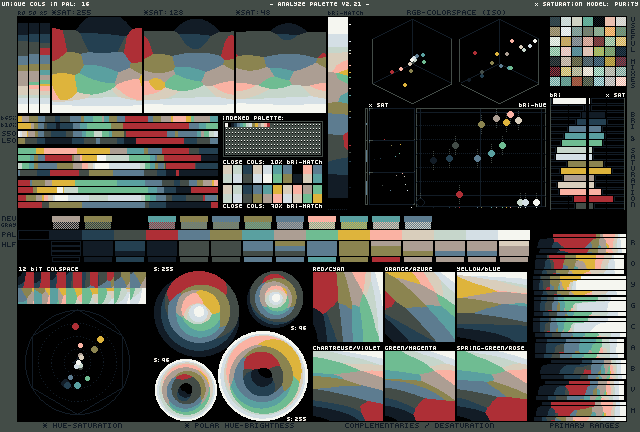Screen dimensions: 640x432
Task: Click the top-left 'S: 255' polar label
Action: [164, 269]
